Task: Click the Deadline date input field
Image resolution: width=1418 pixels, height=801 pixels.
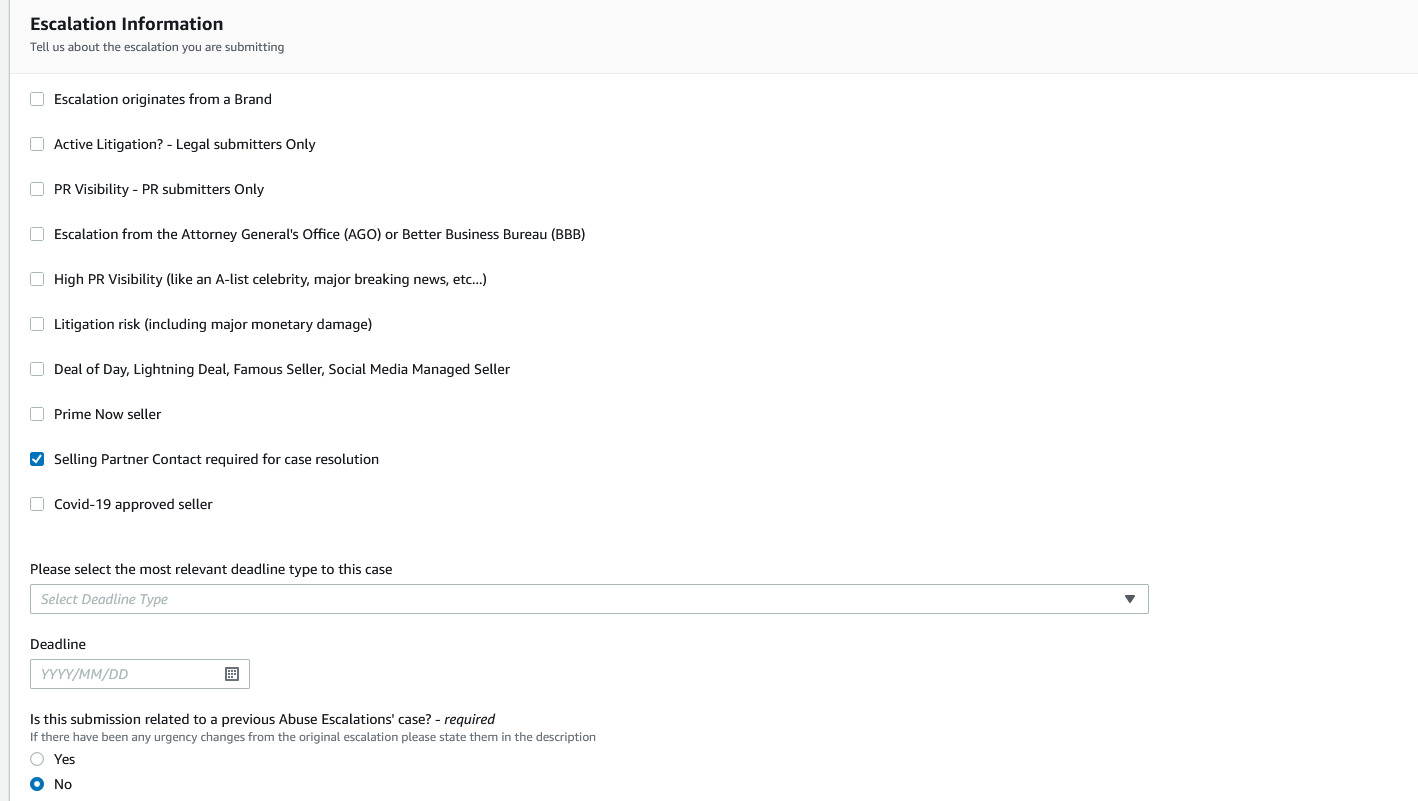Action: pyautogui.click(x=125, y=674)
